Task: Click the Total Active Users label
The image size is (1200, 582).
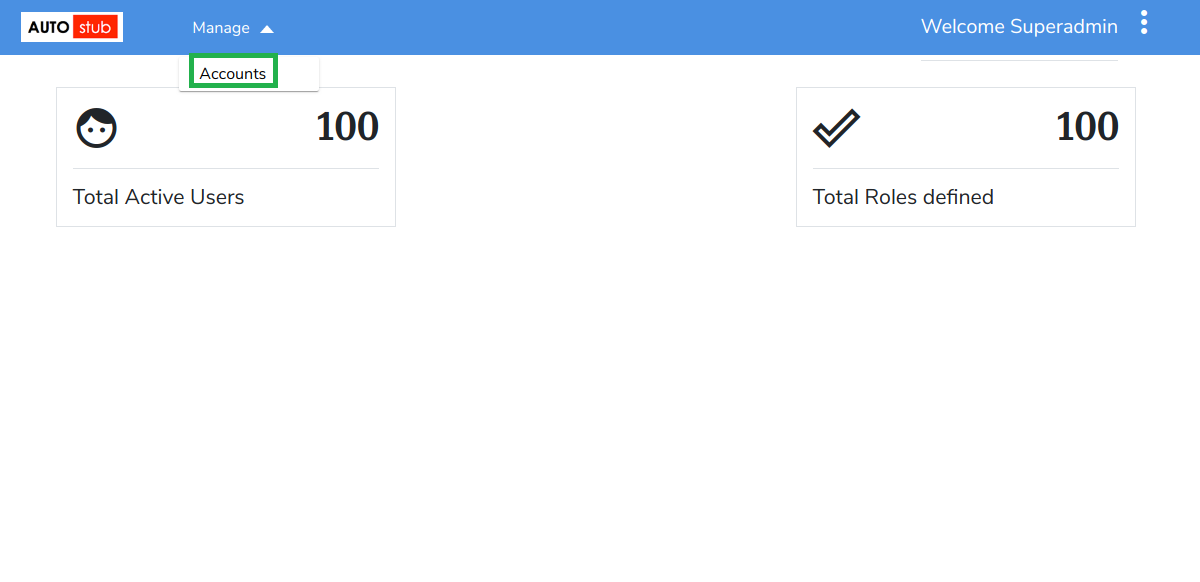Action: 158,197
